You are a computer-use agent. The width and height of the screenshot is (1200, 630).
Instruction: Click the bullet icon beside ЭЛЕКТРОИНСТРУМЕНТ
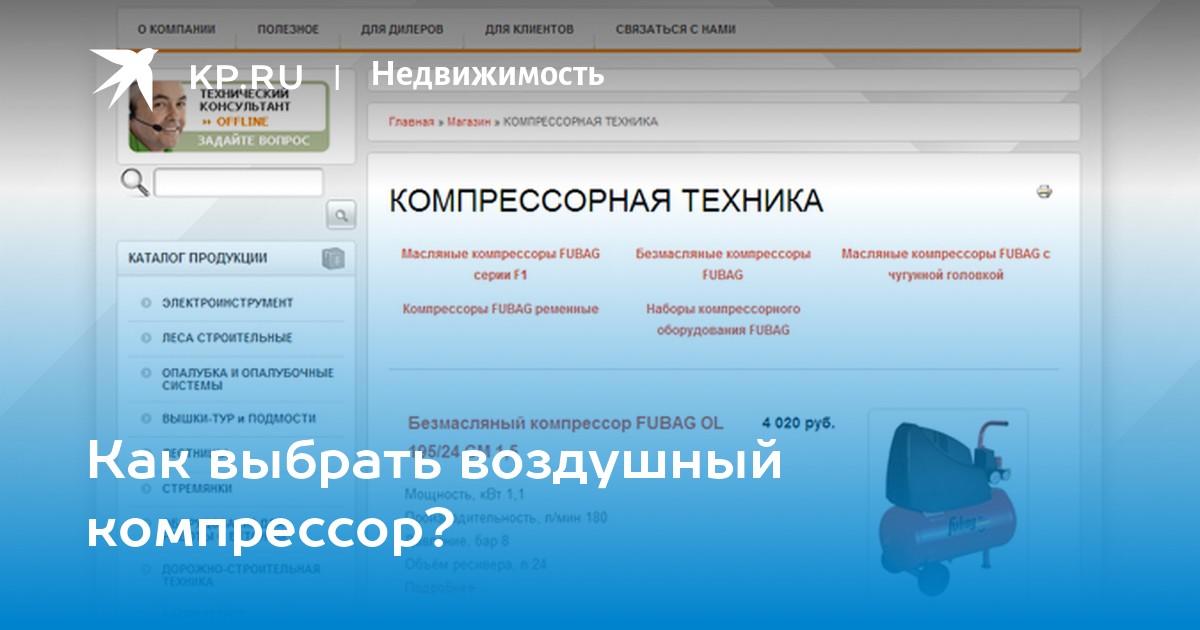pos(146,303)
